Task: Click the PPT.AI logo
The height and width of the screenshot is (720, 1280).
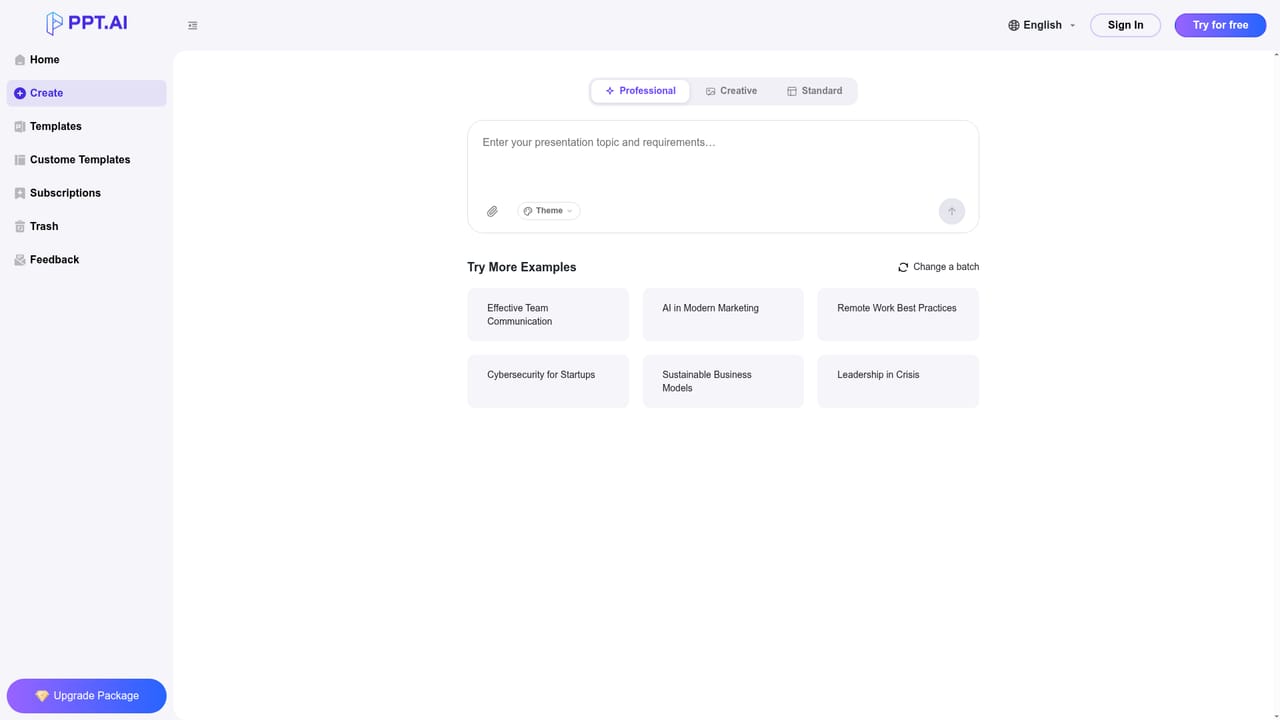Action: point(87,24)
